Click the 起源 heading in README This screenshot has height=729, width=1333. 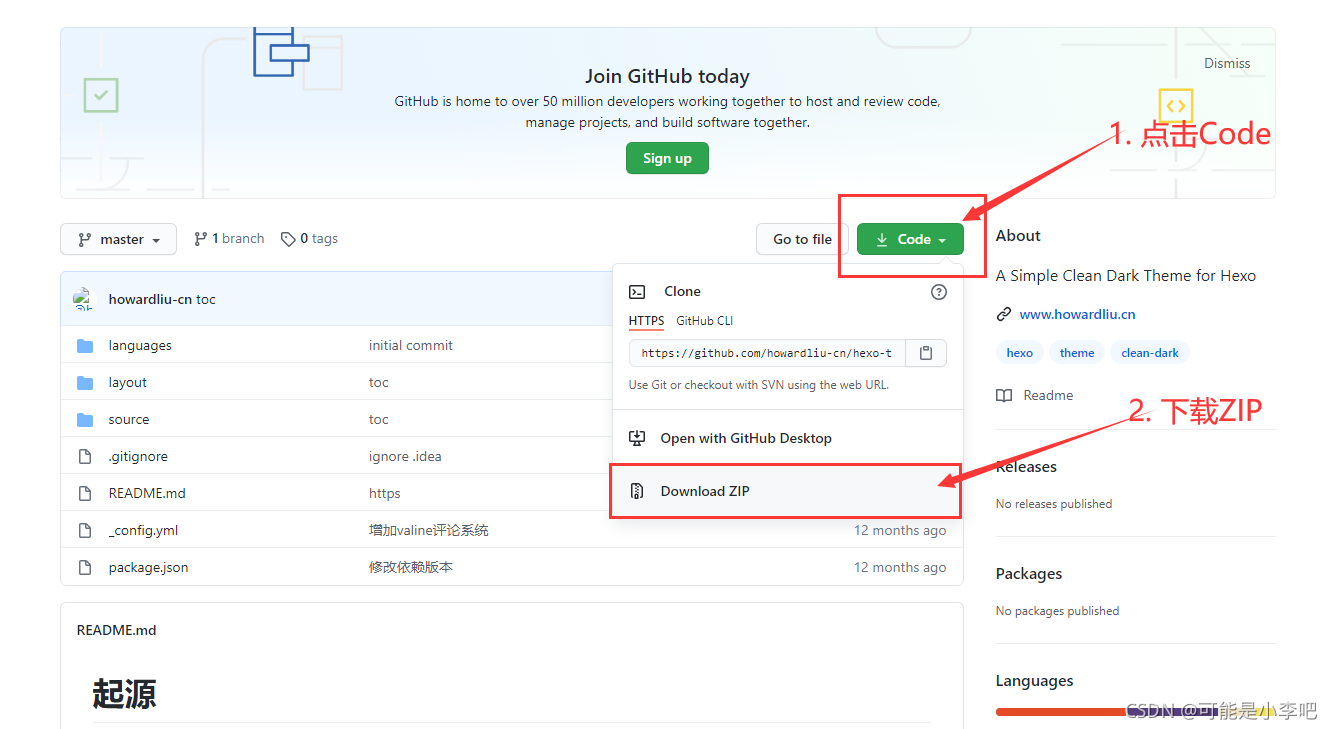click(124, 693)
